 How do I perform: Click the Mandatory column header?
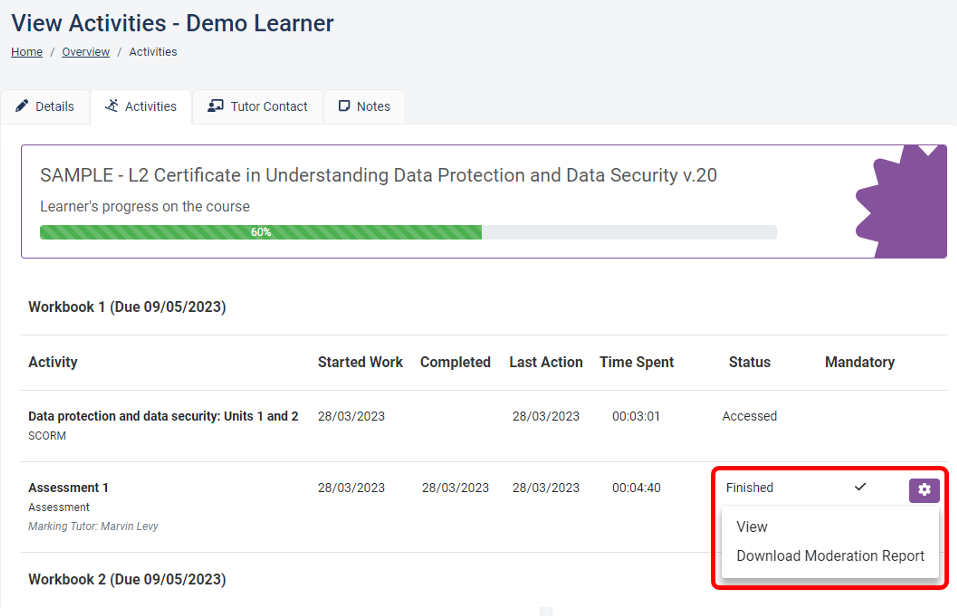(859, 362)
